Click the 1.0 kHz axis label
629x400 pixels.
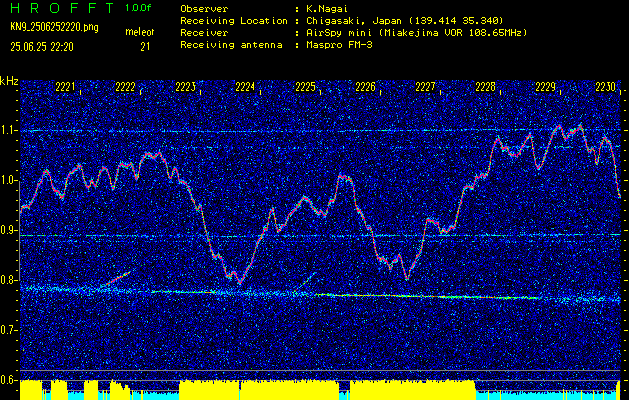coord(8,180)
